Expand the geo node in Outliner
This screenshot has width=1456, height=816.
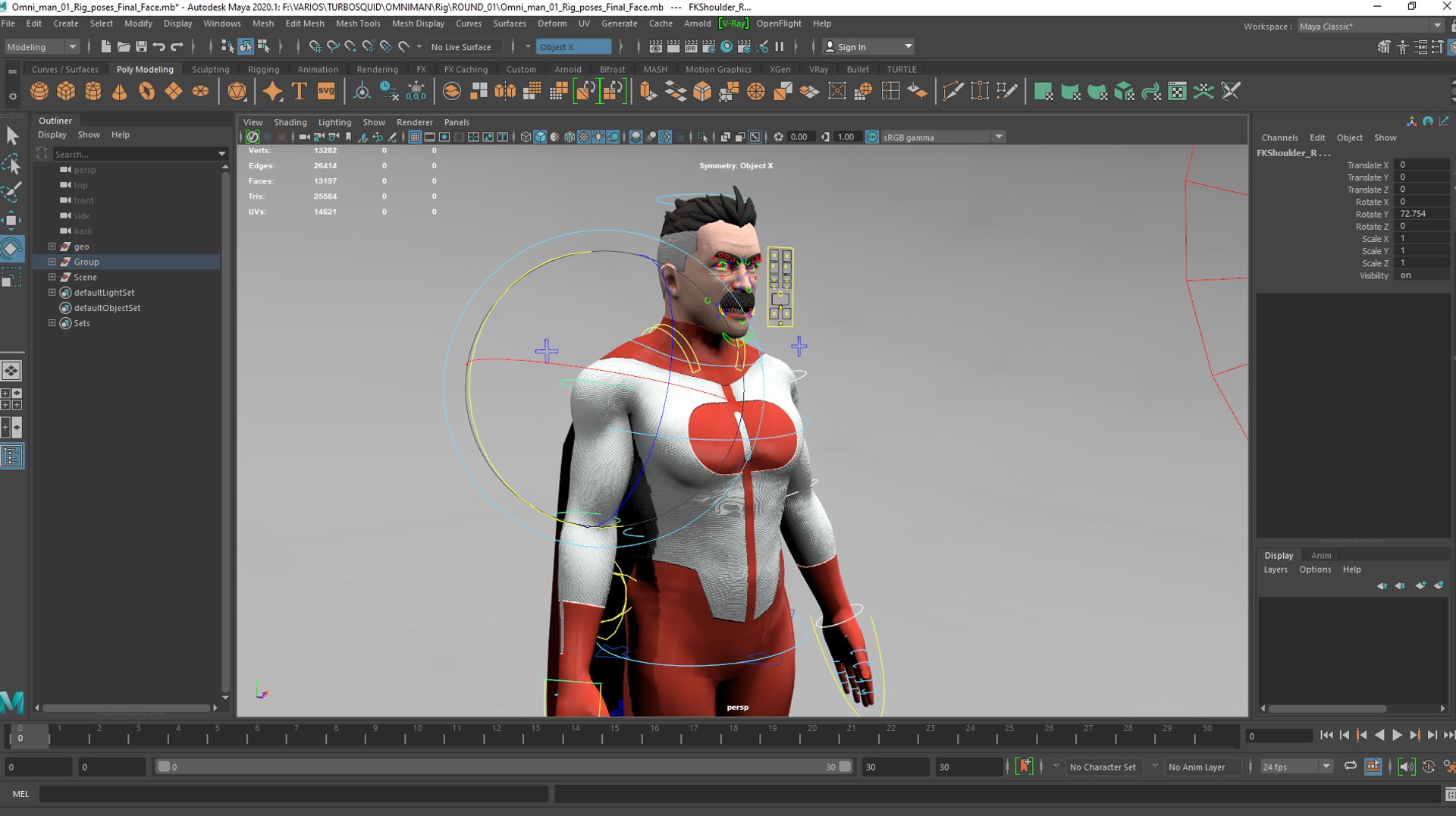[52, 246]
